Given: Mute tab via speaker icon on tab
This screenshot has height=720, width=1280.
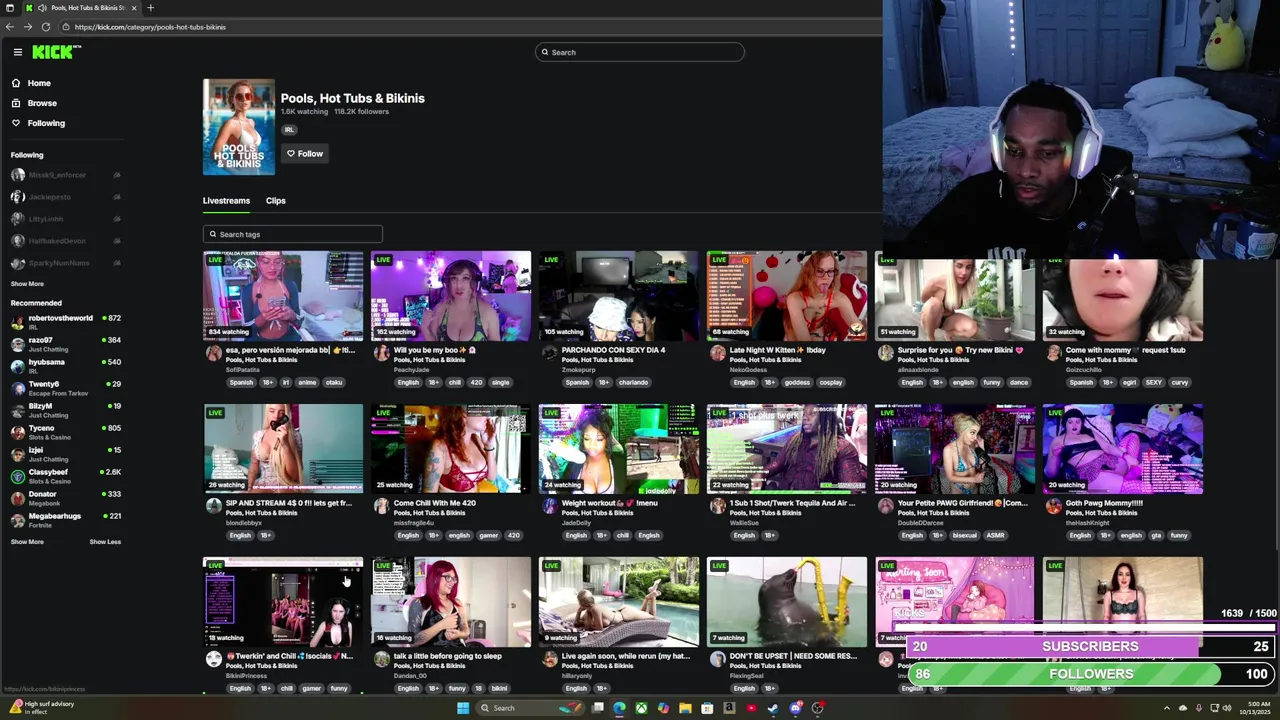Looking at the screenshot, I should coord(42,8).
